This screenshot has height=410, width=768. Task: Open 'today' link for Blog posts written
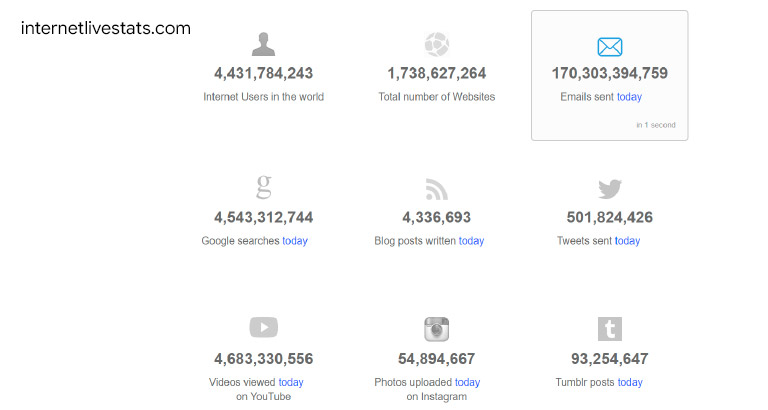[471, 241]
